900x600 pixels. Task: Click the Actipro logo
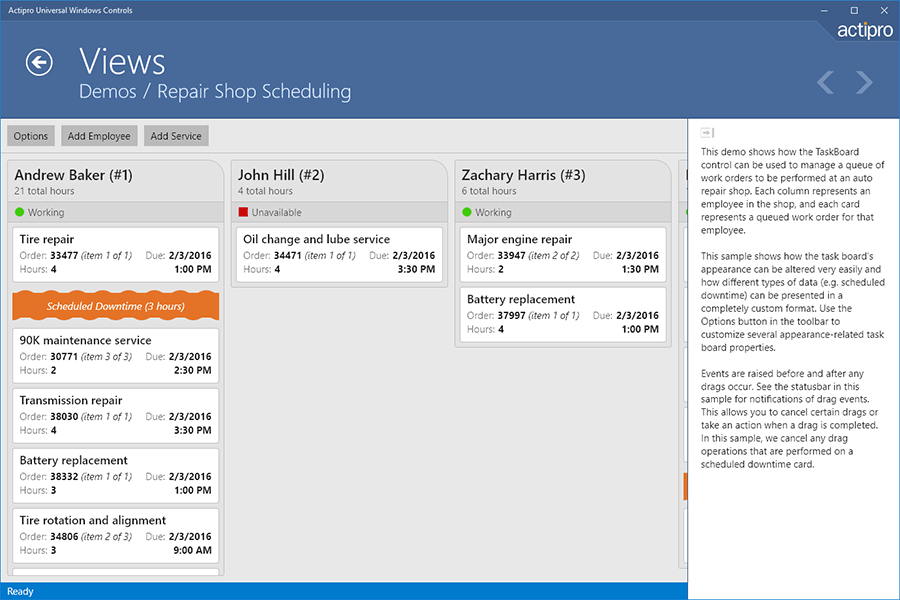[x=866, y=30]
